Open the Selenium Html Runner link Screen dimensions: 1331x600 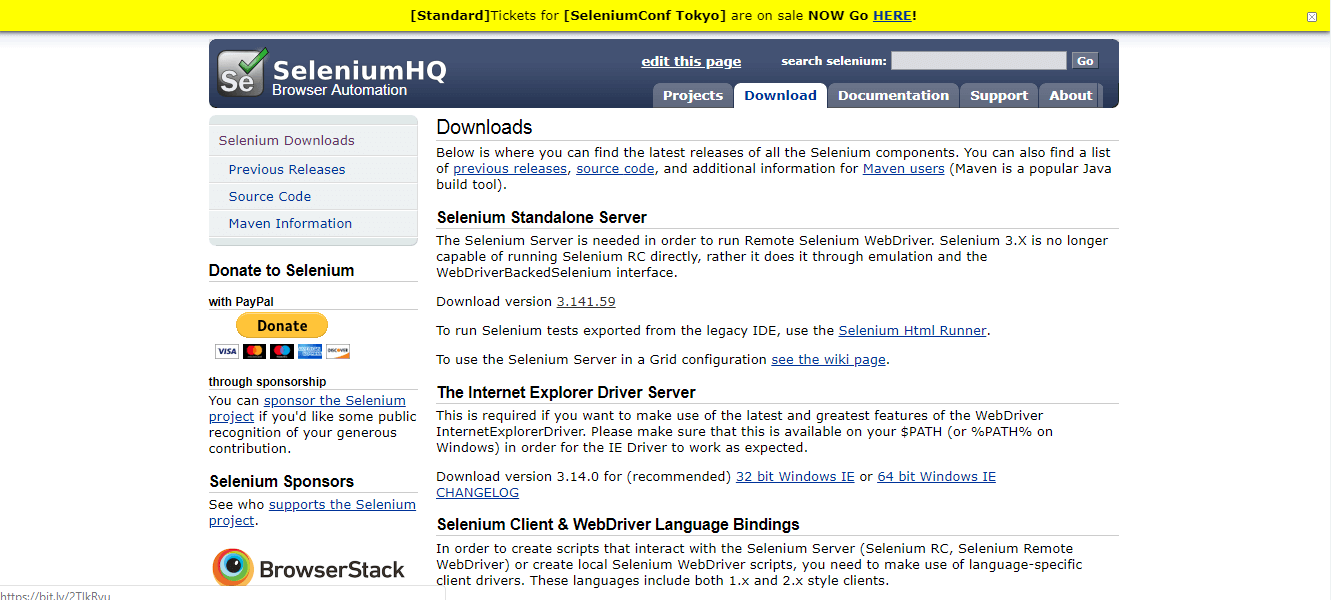(x=912, y=330)
